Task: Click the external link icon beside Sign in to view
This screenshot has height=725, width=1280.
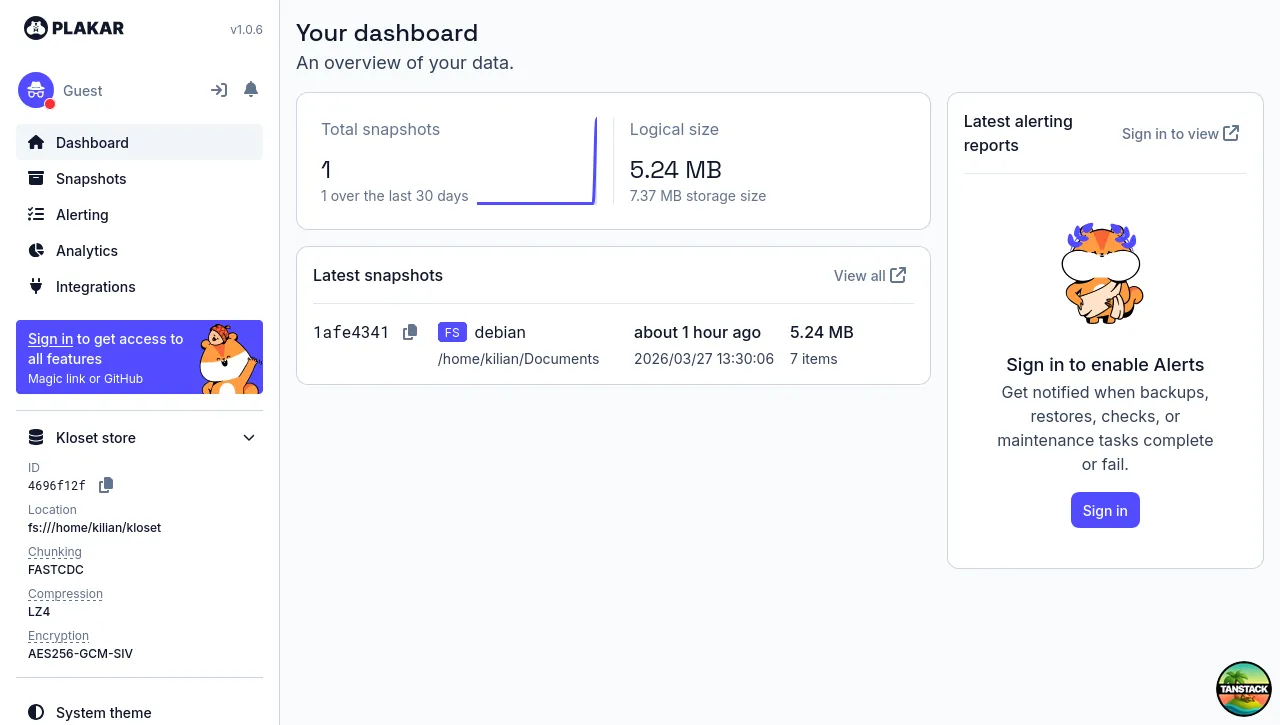Action: click(x=1231, y=133)
